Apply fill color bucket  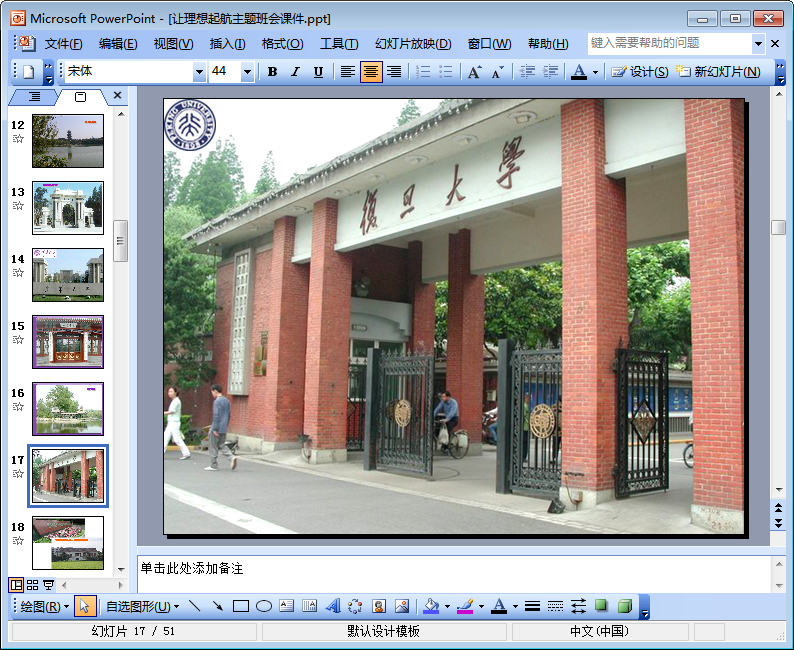[431, 606]
